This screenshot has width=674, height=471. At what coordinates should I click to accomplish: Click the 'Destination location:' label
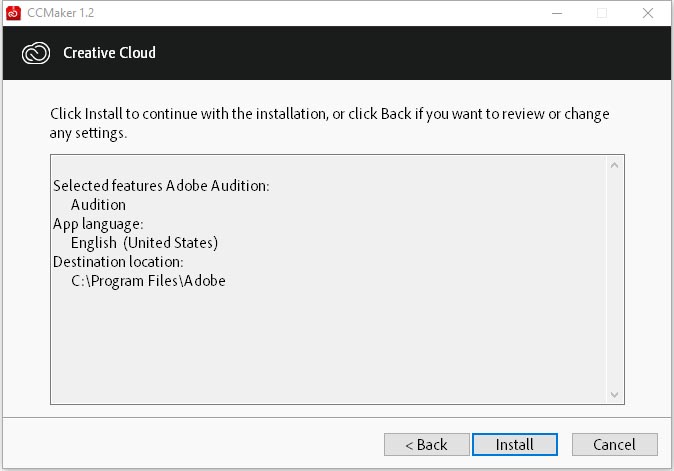118,262
